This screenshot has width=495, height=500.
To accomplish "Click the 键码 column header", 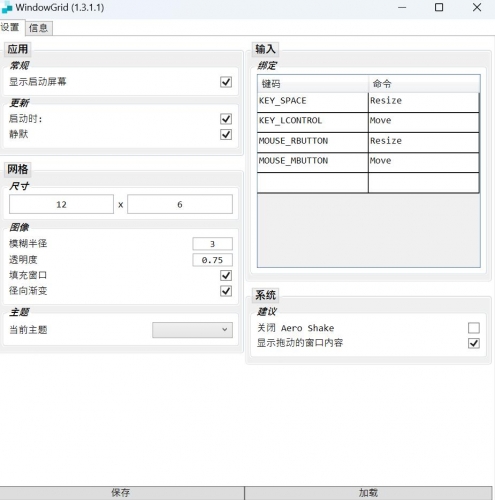I will [x=313, y=84].
